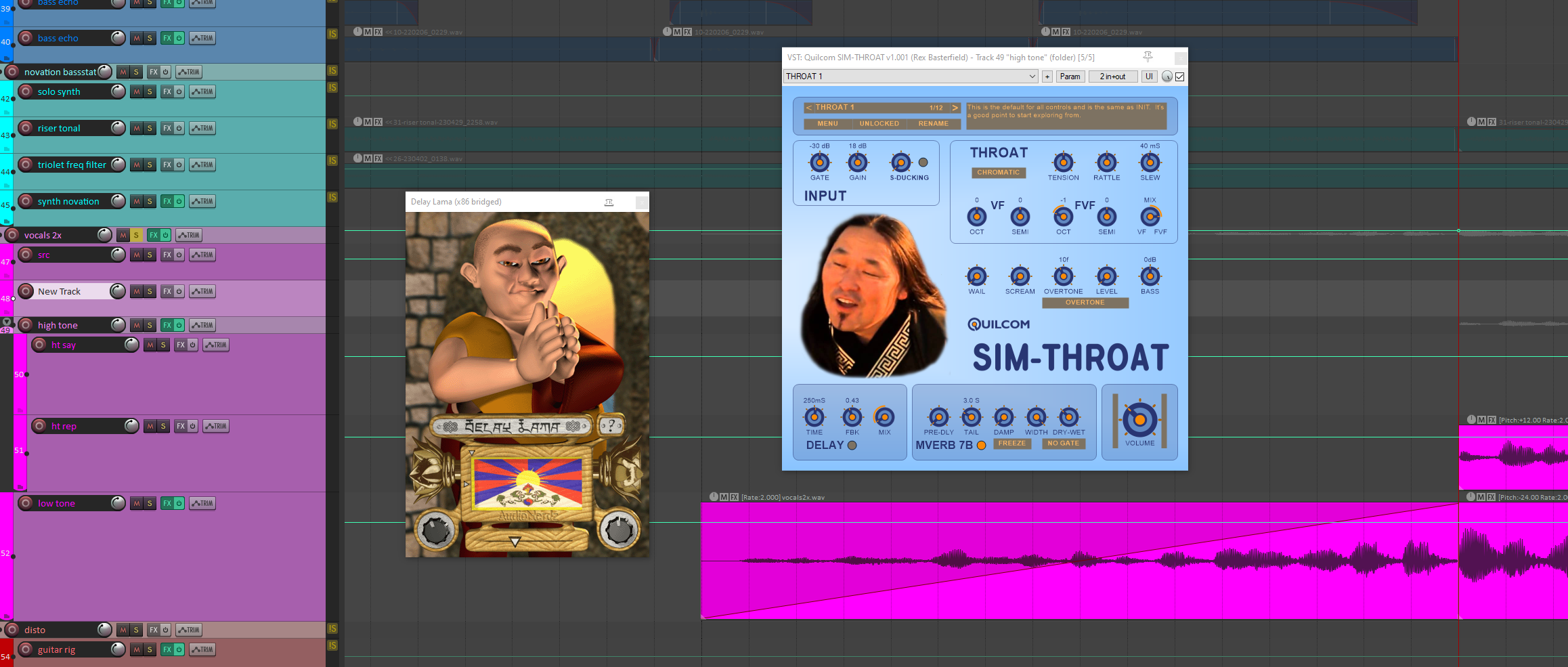This screenshot has width=1568, height=667.
Task: Click the Tibetan flag pad in Delay Lama
Action: pyautogui.click(x=527, y=483)
